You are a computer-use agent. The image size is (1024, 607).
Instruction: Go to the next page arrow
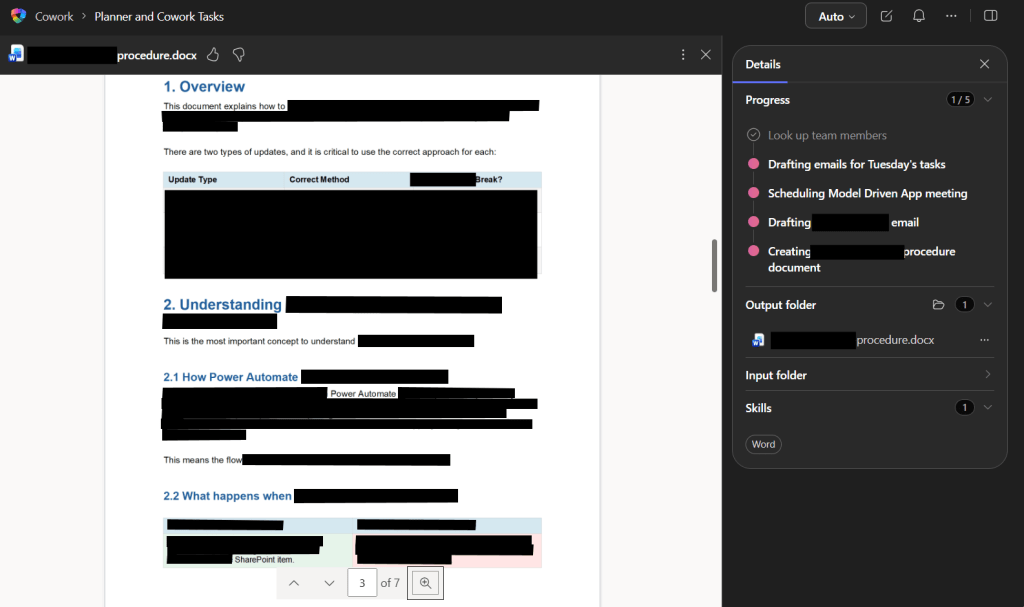coord(329,583)
